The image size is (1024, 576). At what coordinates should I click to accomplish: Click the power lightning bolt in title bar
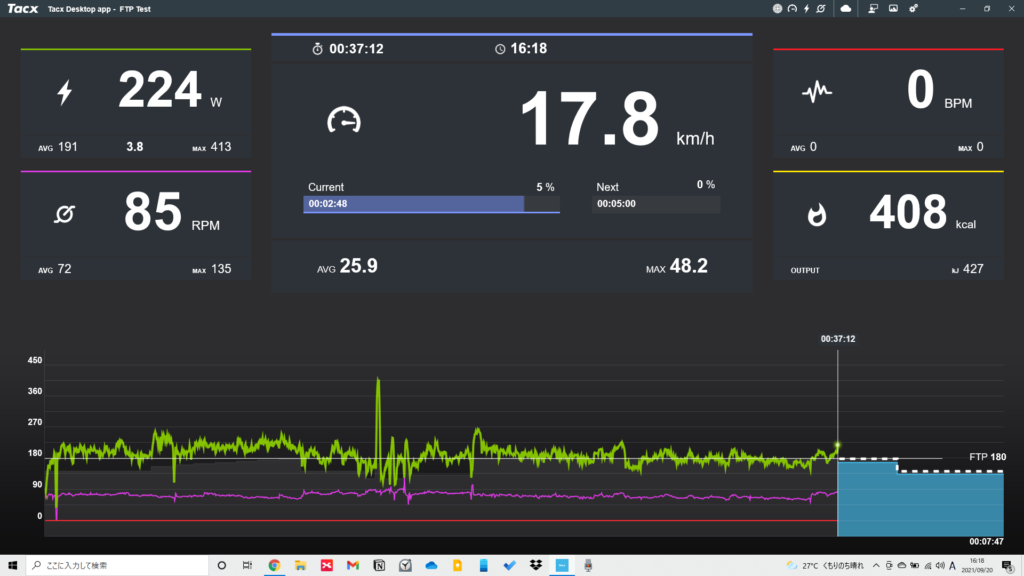[x=806, y=8]
